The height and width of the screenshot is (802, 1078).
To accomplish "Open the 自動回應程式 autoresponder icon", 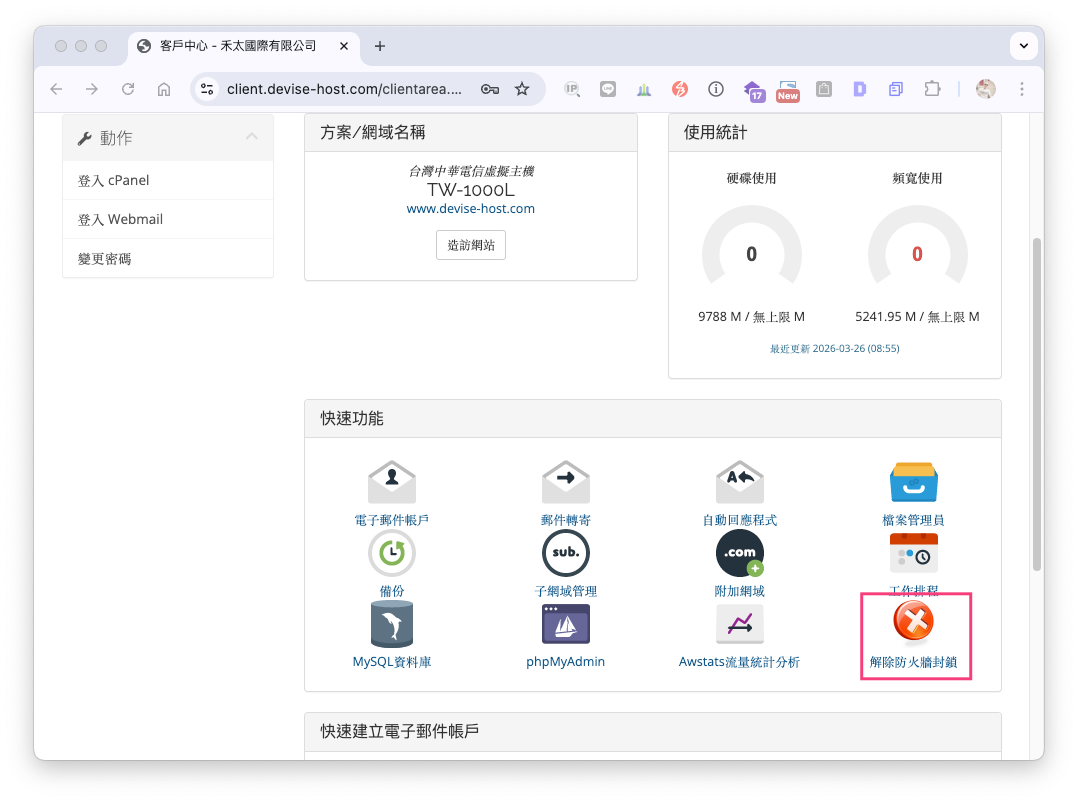I will 739,483.
